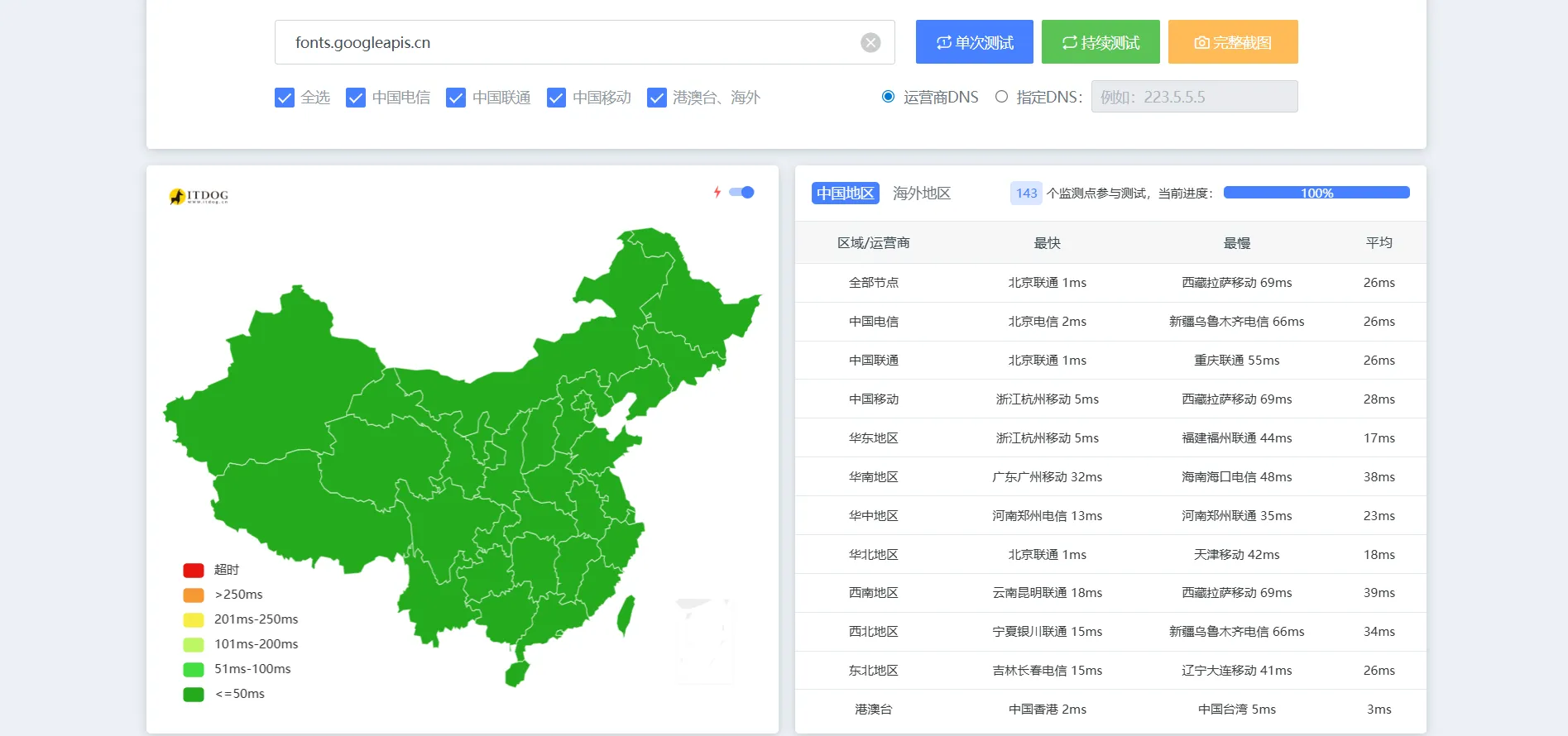1568x736 pixels.
Task: Start the 持续测试 continuous test
Action: click(x=1100, y=42)
